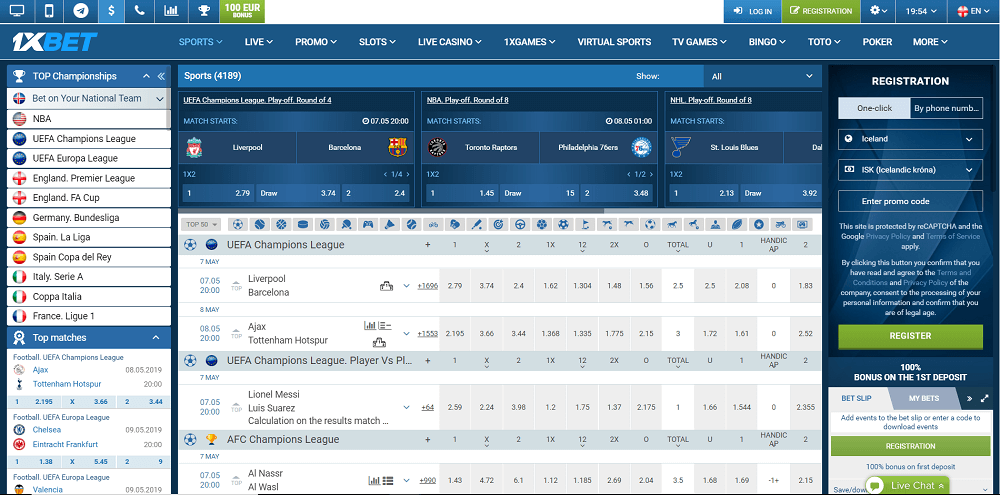Switch to the MY BETS tab

coord(923,399)
